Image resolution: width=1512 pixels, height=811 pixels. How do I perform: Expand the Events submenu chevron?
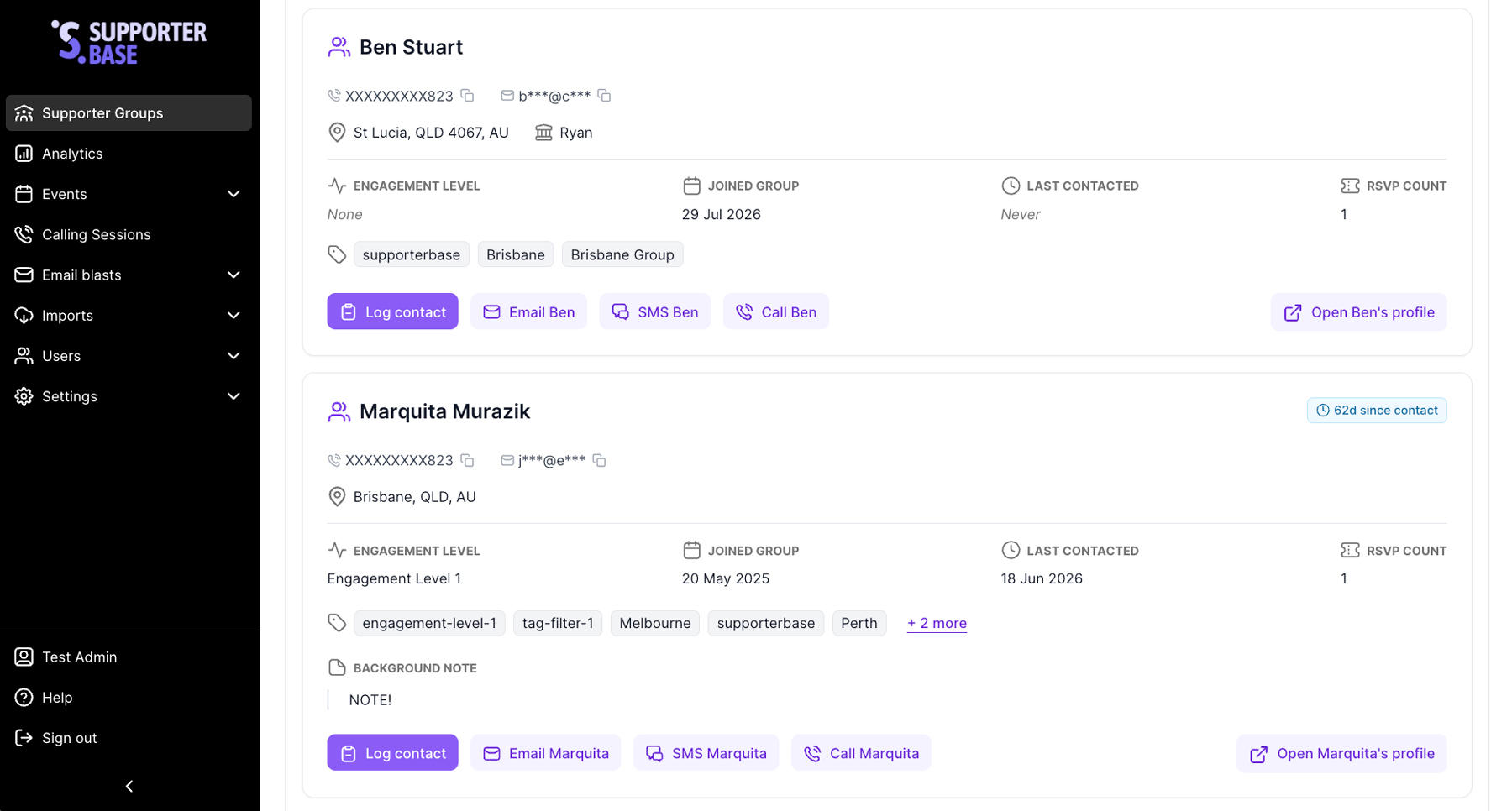click(x=234, y=194)
